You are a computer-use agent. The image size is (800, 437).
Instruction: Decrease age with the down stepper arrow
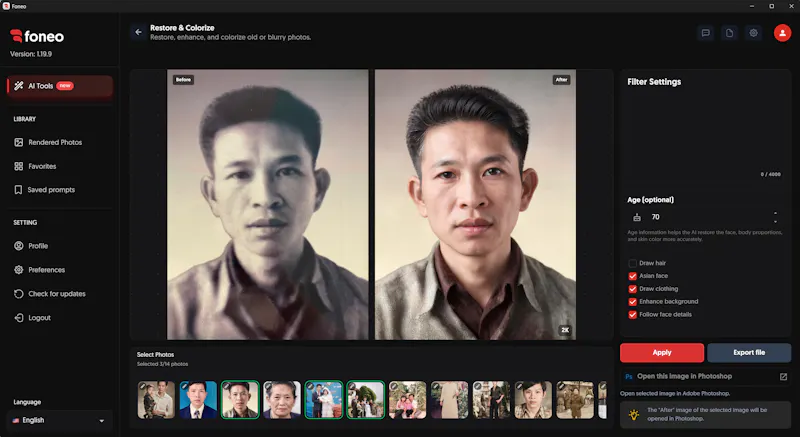point(776,221)
